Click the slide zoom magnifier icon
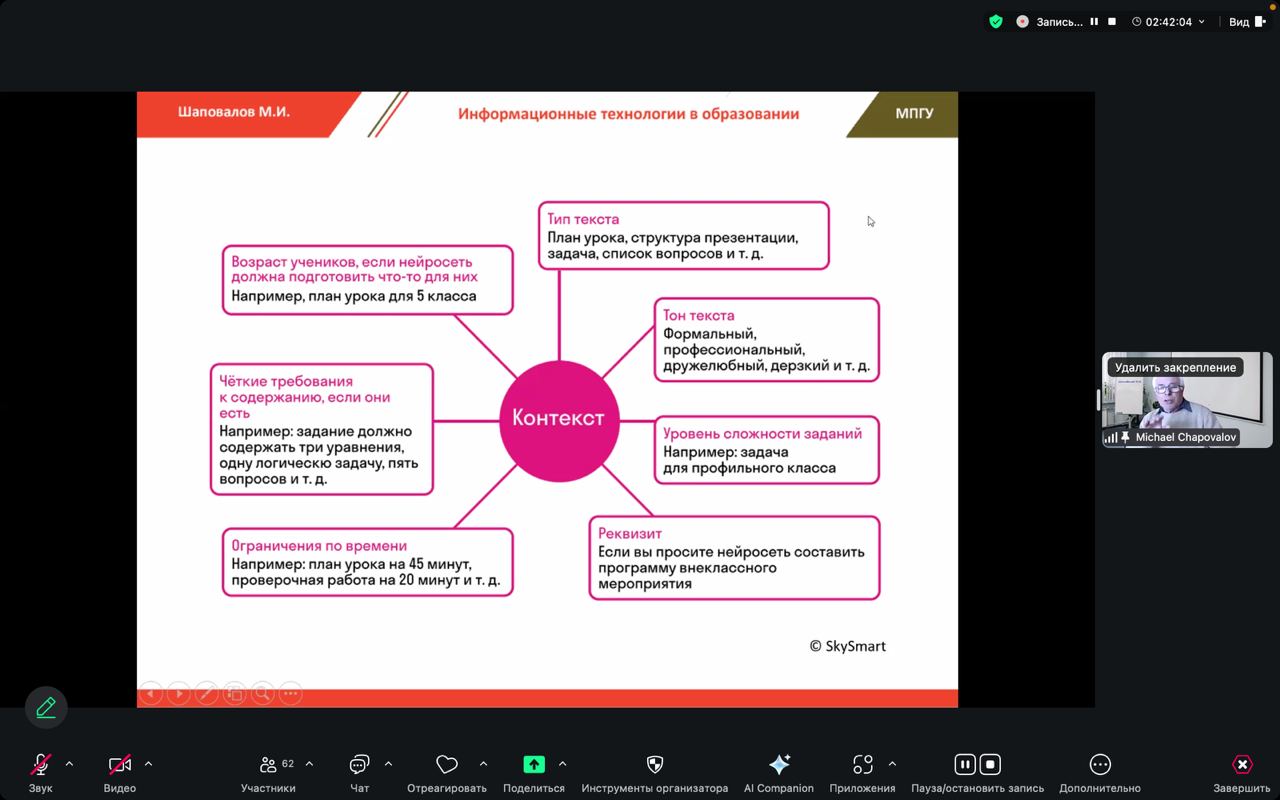Viewport: 1280px width, 800px height. pos(263,693)
